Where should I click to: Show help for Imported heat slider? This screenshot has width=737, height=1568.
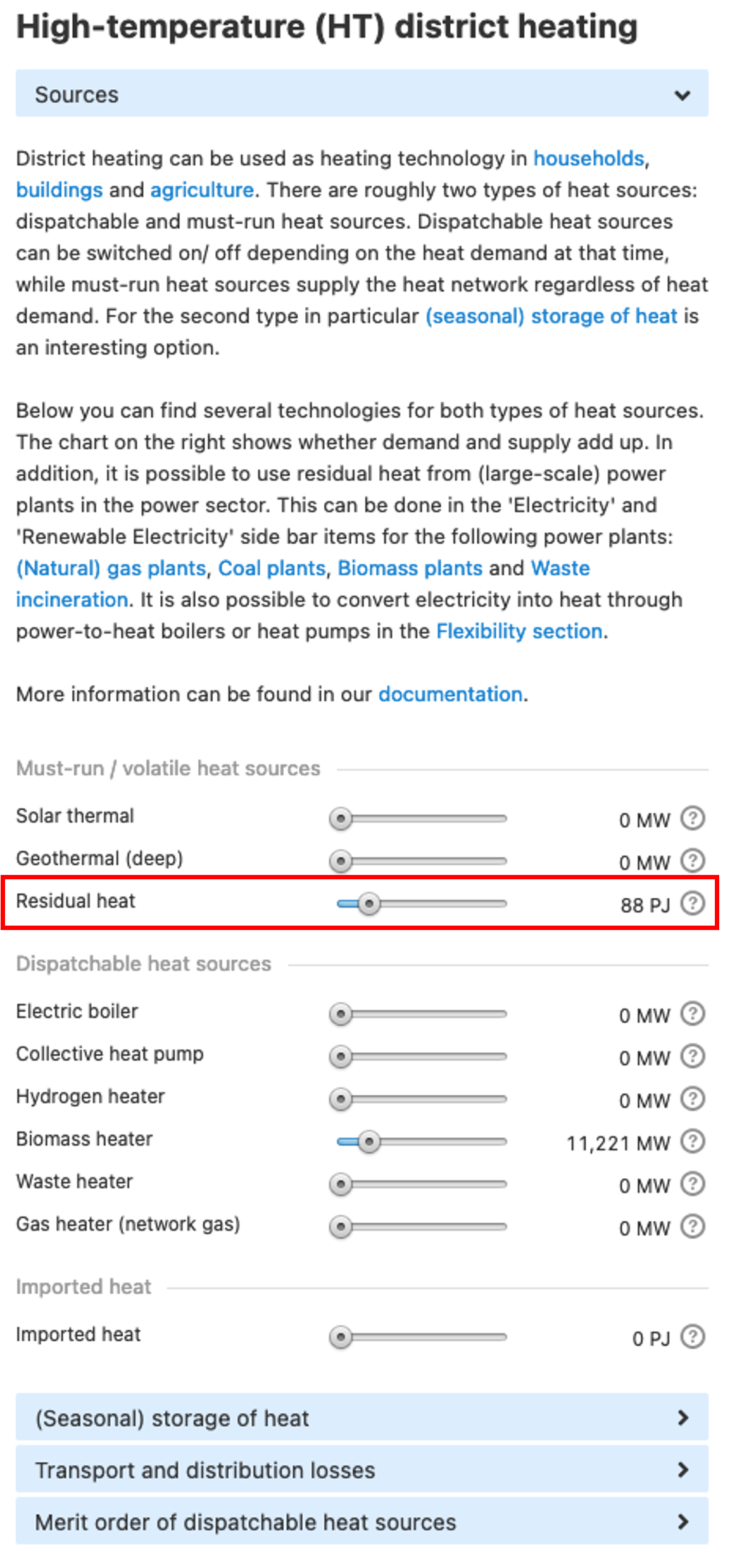(x=692, y=1336)
